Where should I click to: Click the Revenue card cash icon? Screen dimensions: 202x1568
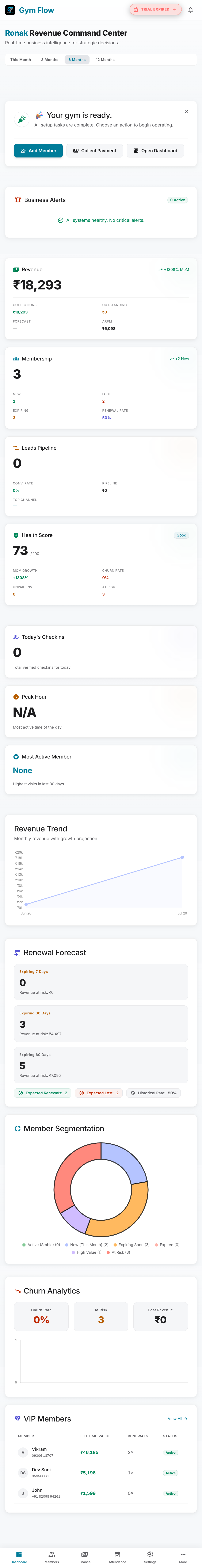(x=16, y=270)
